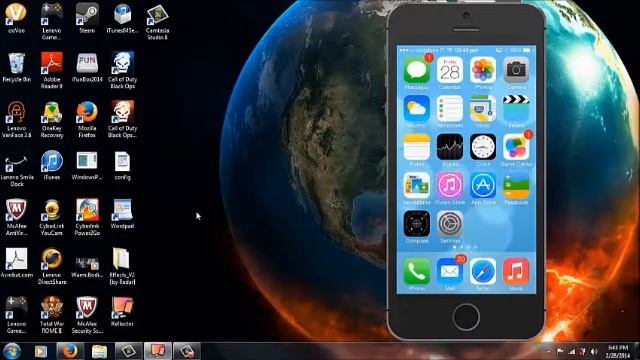Open the Videos app on the iPhone
This screenshot has height=360, width=640.
pyautogui.click(x=516, y=109)
